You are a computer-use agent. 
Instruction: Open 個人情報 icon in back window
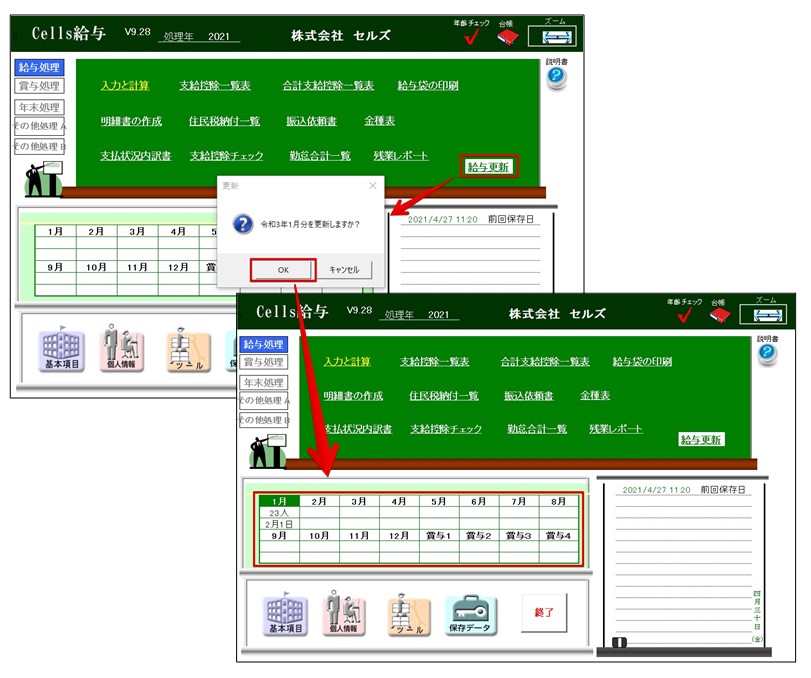click(x=121, y=348)
